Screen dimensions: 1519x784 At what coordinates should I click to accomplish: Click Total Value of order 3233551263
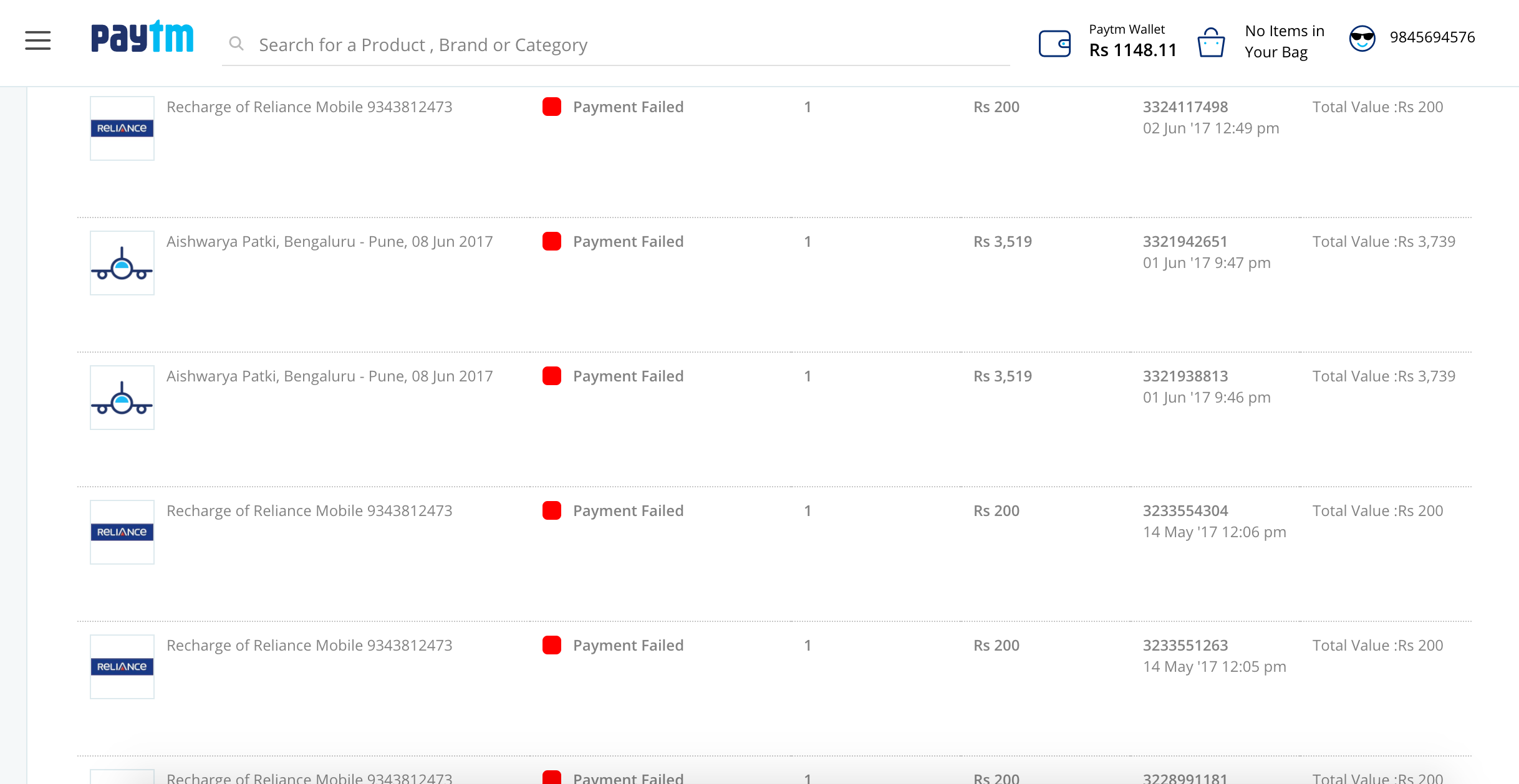click(x=1377, y=646)
